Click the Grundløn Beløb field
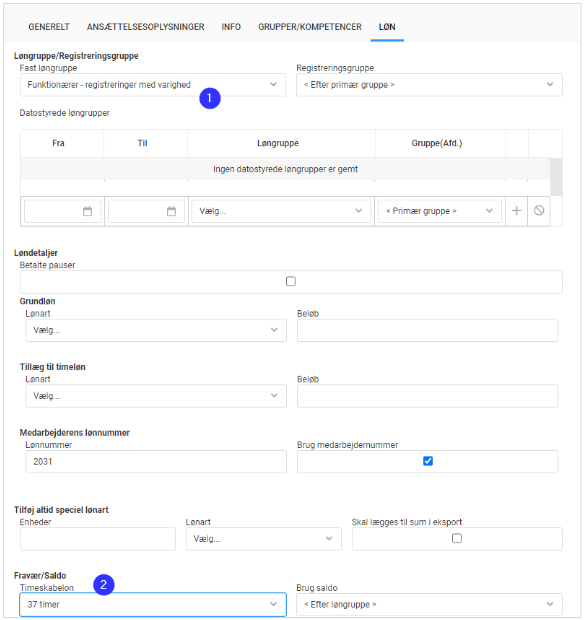584x620 pixels. click(427, 330)
